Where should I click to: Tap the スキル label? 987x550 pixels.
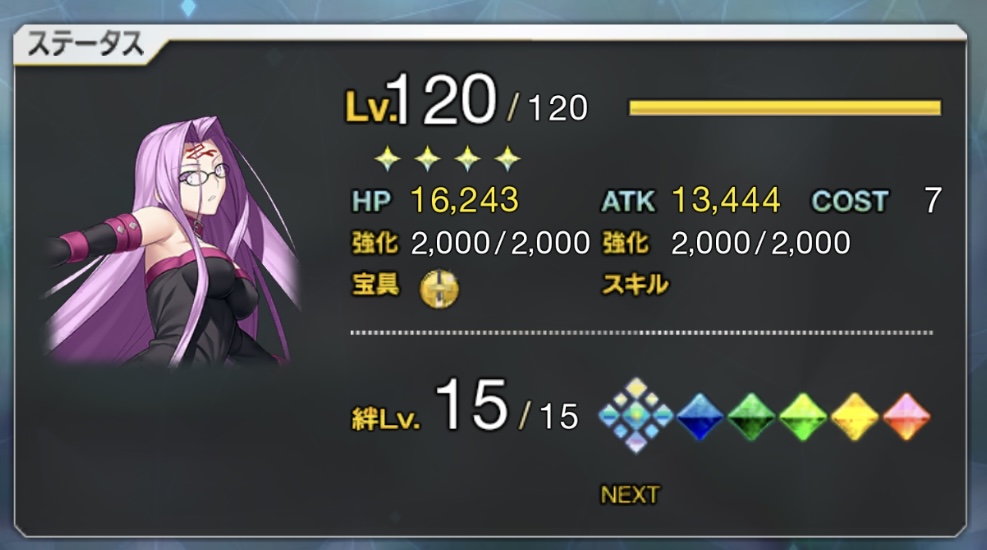point(636,284)
